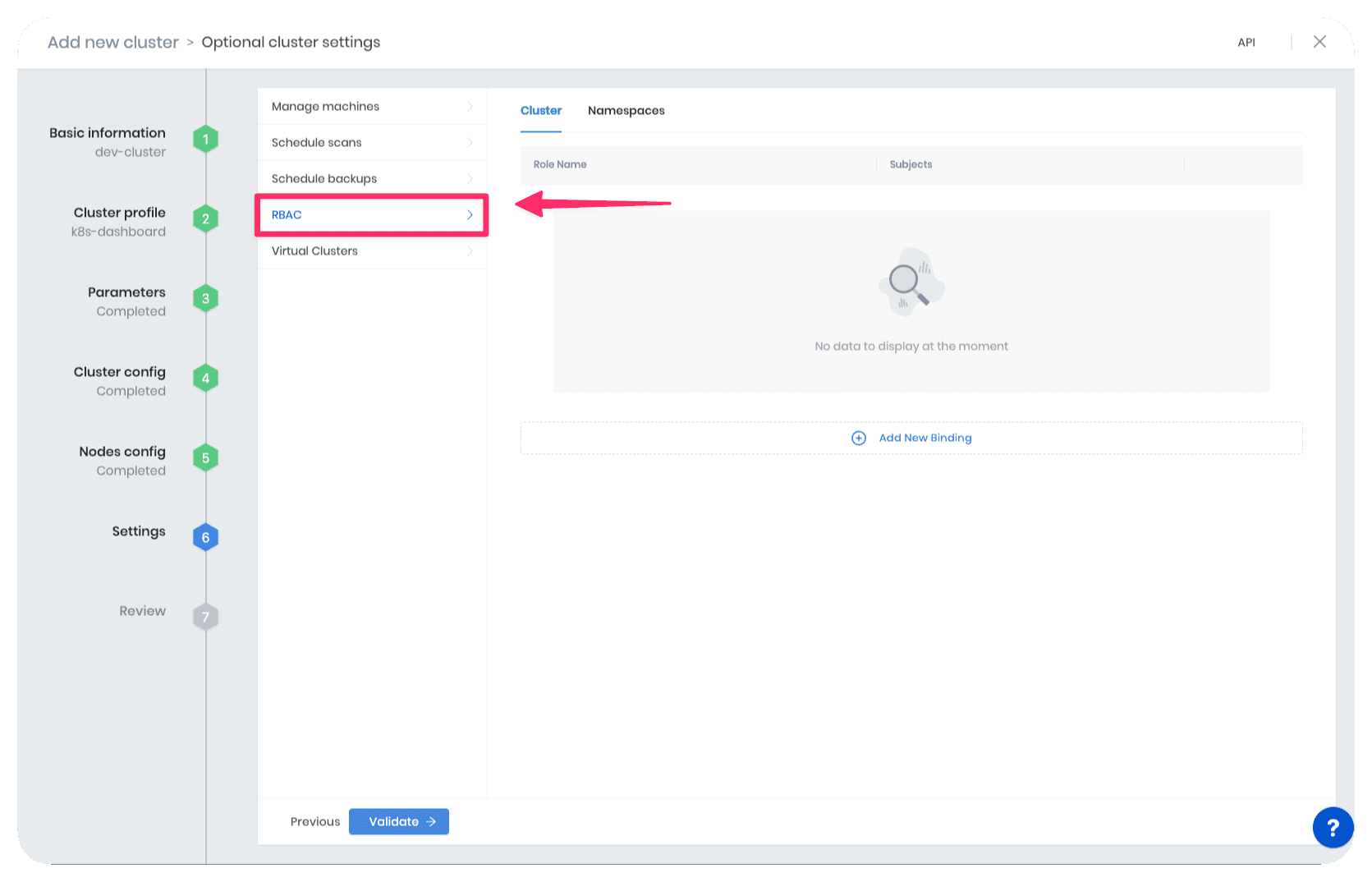Click the plus icon beside Add New Binding
The width and height of the screenshot is (1372, 882).
[x=859, y=438]
